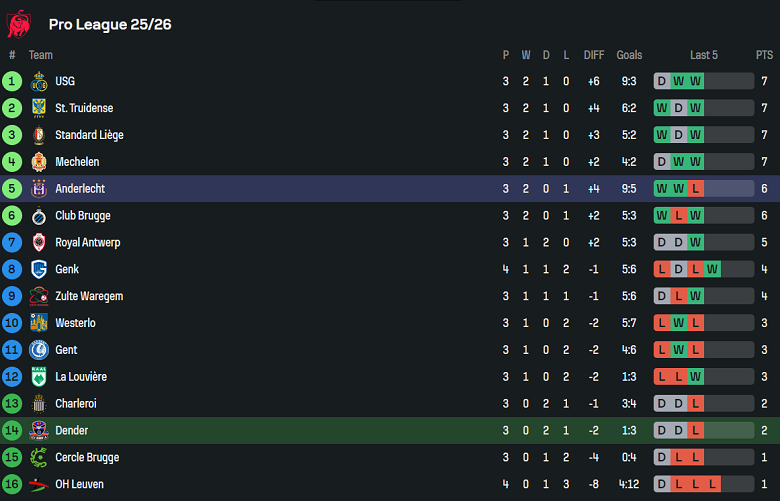Open the Zulte Waregem team page

click(x=88, y=297)
